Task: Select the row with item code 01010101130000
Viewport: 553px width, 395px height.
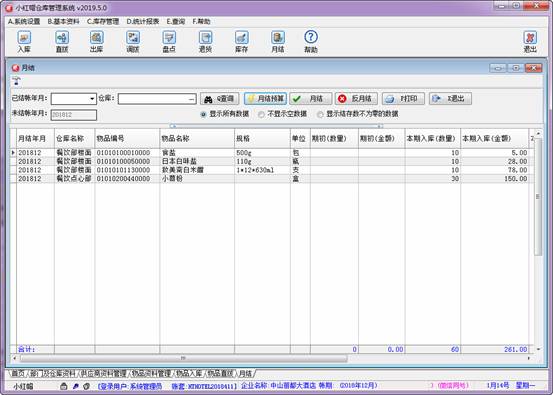Action: pos(272,170)
